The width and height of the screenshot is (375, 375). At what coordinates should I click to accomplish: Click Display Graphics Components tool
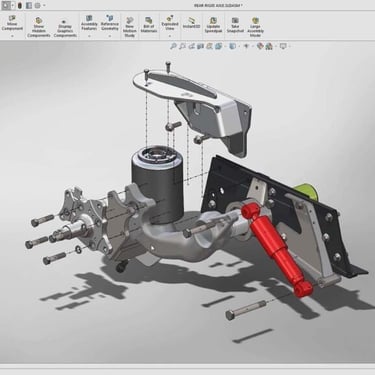click(x=65, y=27)
